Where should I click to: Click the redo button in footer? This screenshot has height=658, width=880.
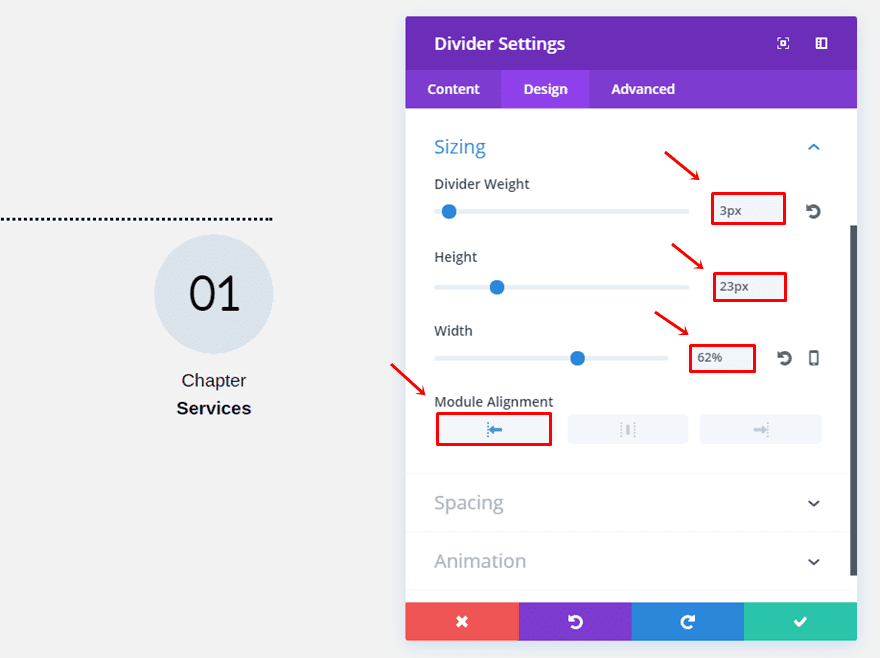[687, 622]
